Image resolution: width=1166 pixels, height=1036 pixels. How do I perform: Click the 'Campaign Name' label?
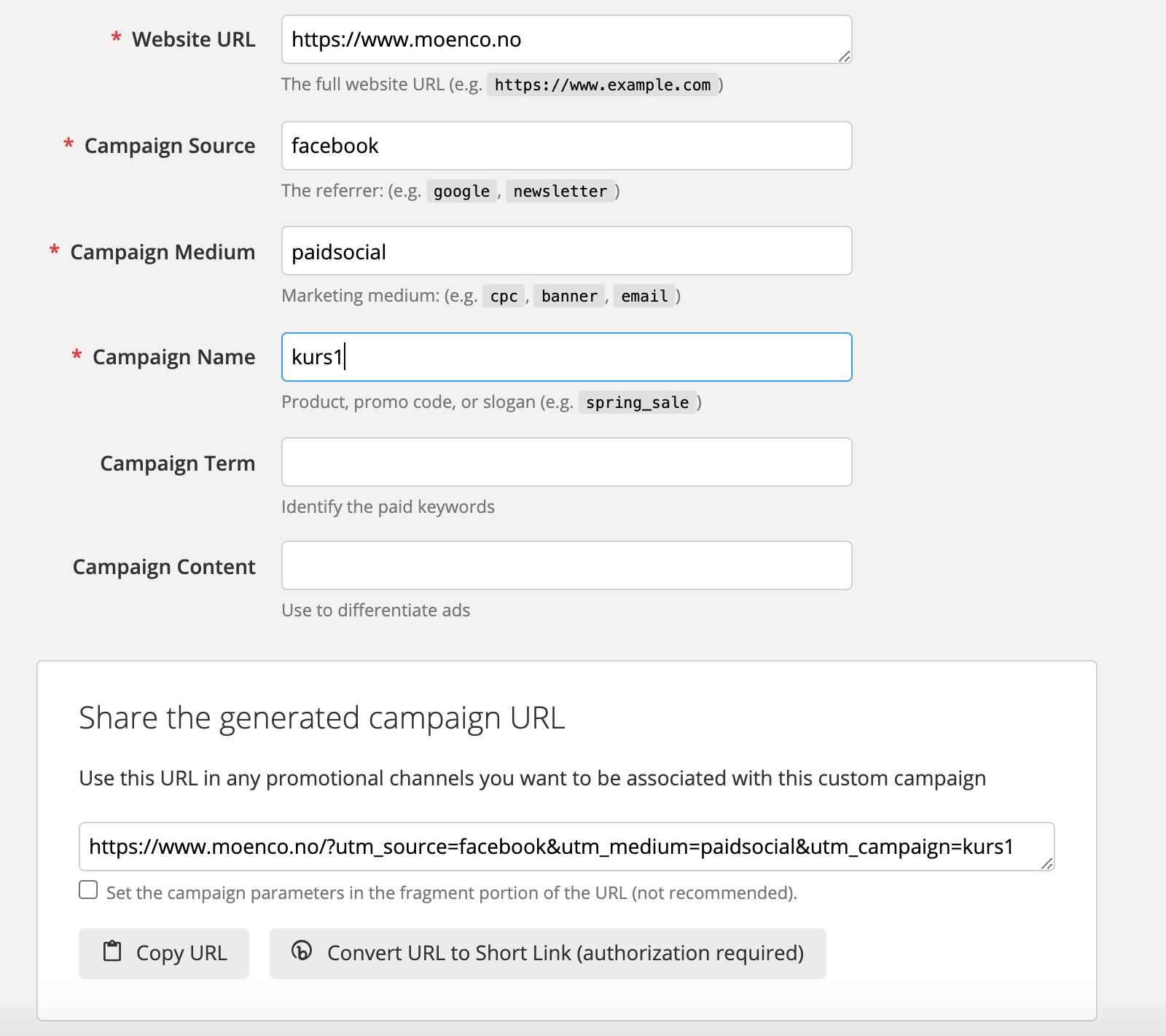(x=174, y=357)
